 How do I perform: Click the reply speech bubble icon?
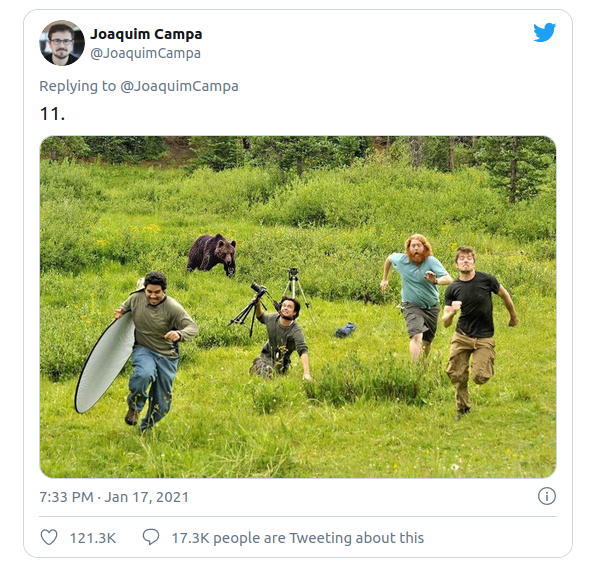pyautogui.click(x=151, y=537)
